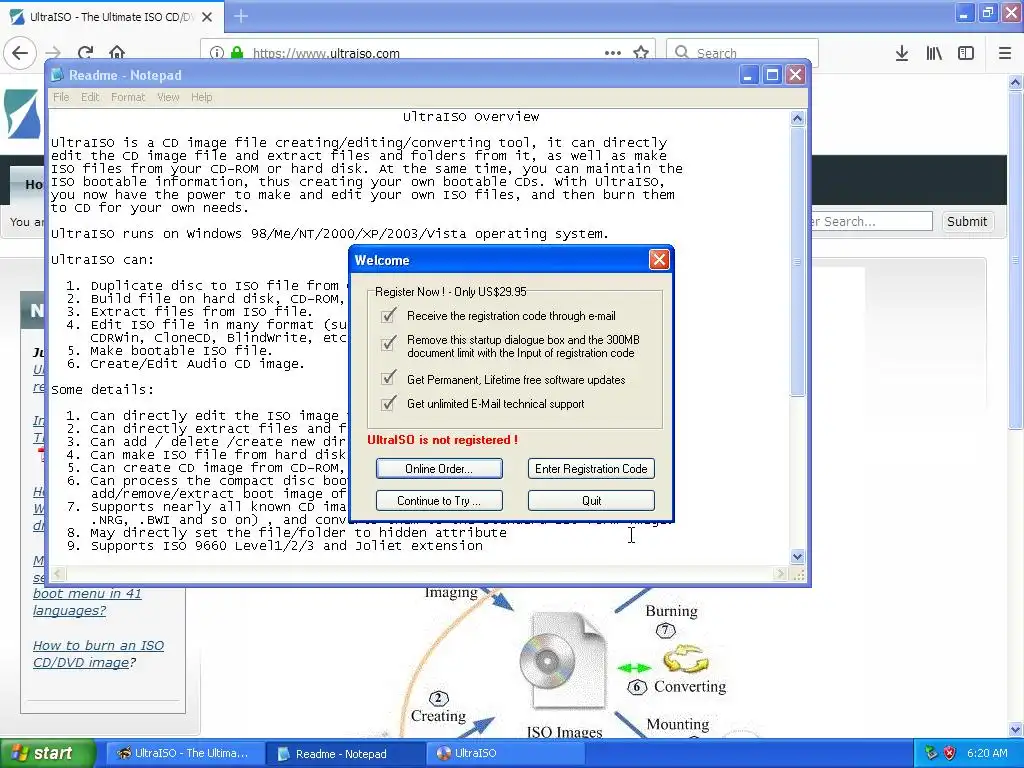The height and width of the screenshot is (768, 1024).
Task: Click Firefox back arrow button
Action: pos(20,53)
